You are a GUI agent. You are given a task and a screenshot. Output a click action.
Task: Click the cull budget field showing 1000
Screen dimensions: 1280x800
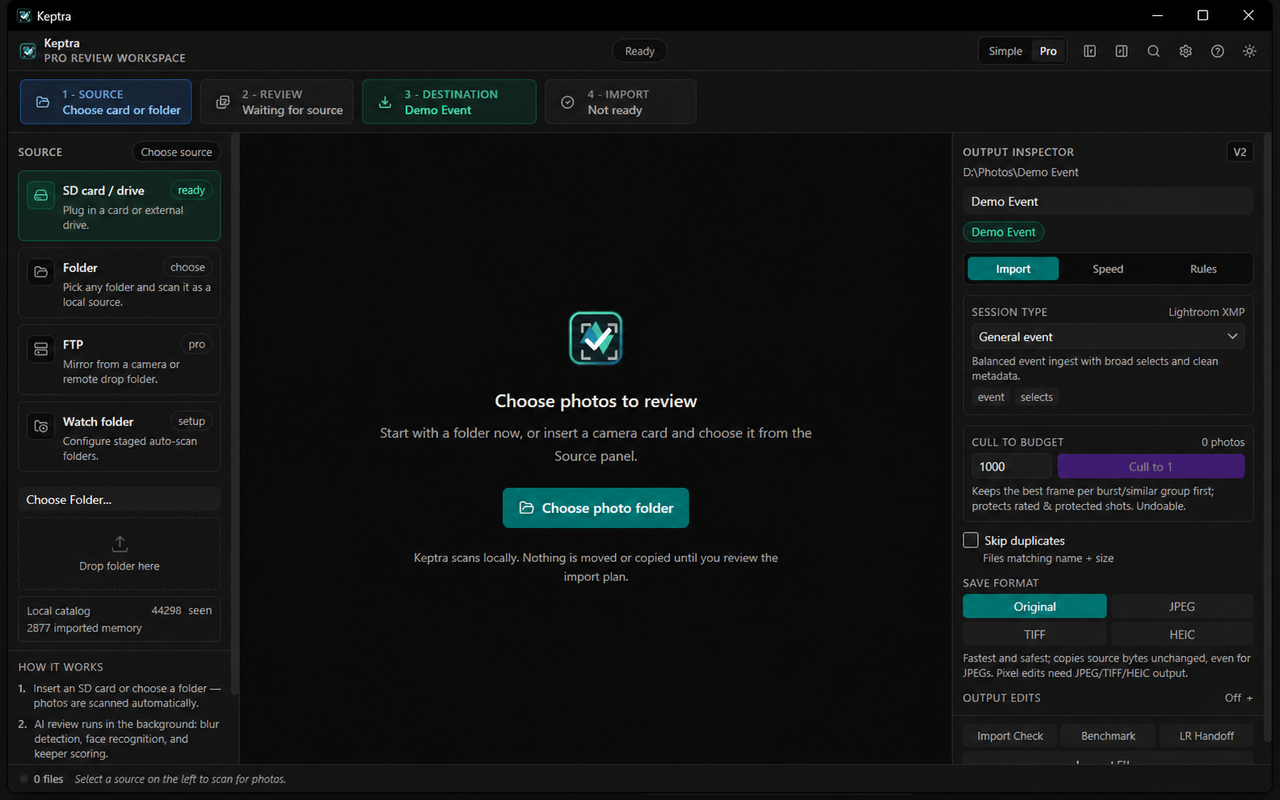pyautogui.click(x=1012, y=466)
